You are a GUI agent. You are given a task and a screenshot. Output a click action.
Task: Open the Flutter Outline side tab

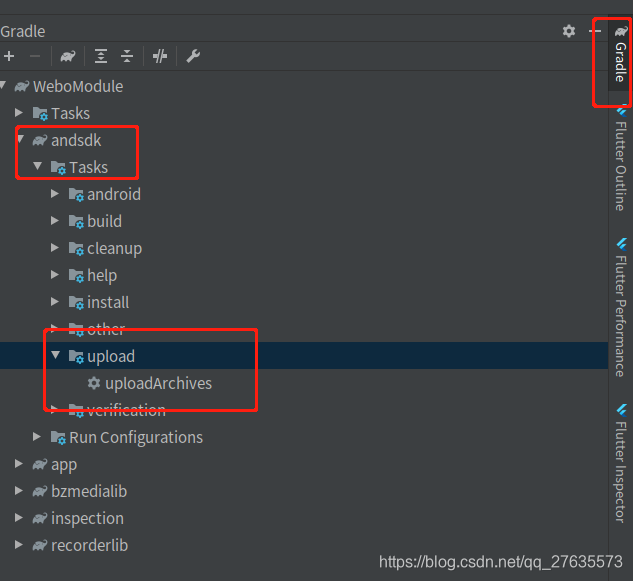coord(620,158)
